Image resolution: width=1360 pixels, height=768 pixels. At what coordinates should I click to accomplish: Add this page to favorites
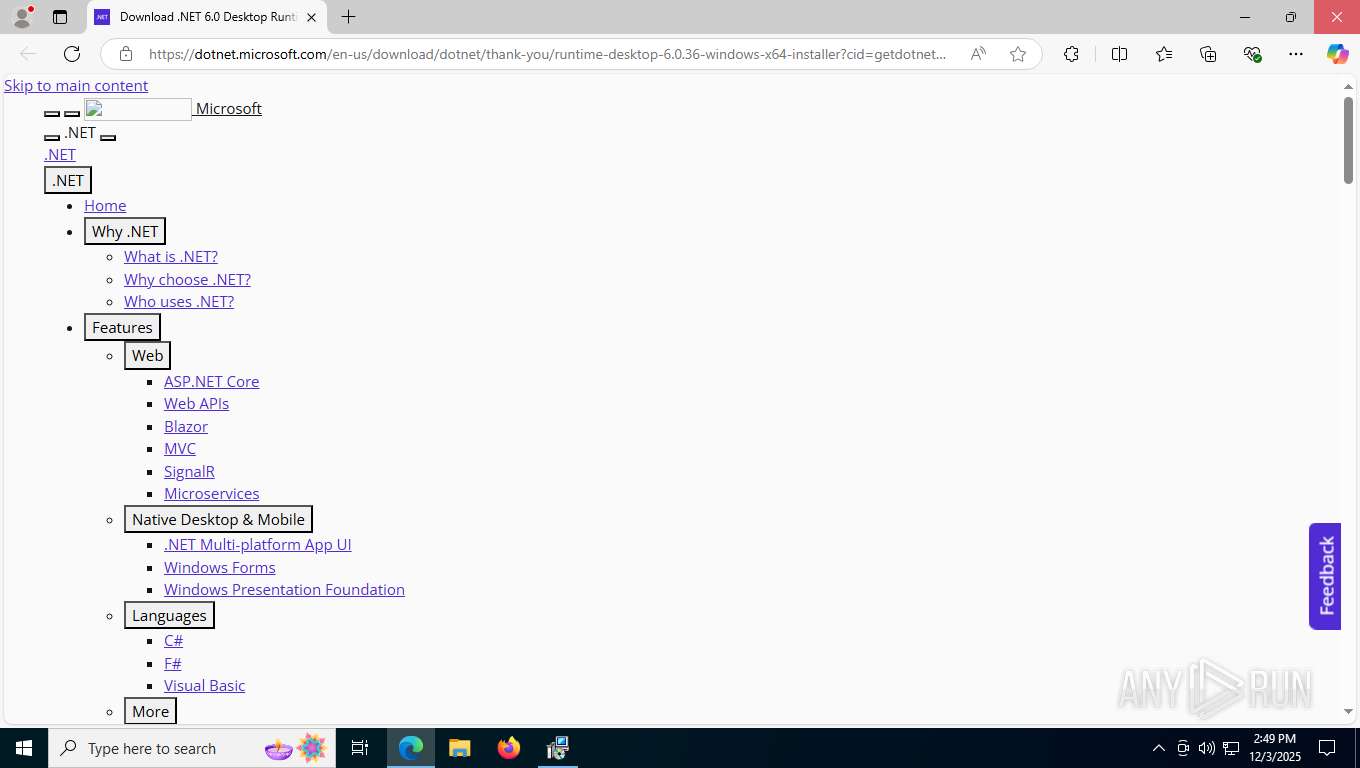pos(1018,54)
